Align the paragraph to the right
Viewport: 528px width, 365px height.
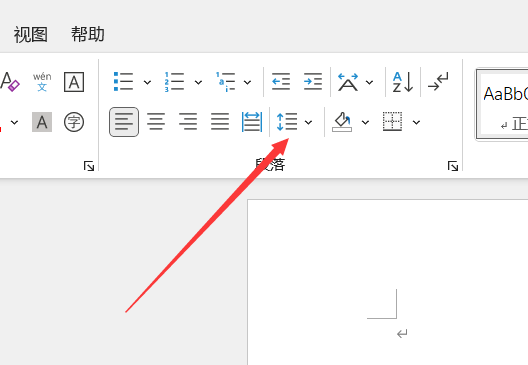pyautogui.click(x=188, y=122)
